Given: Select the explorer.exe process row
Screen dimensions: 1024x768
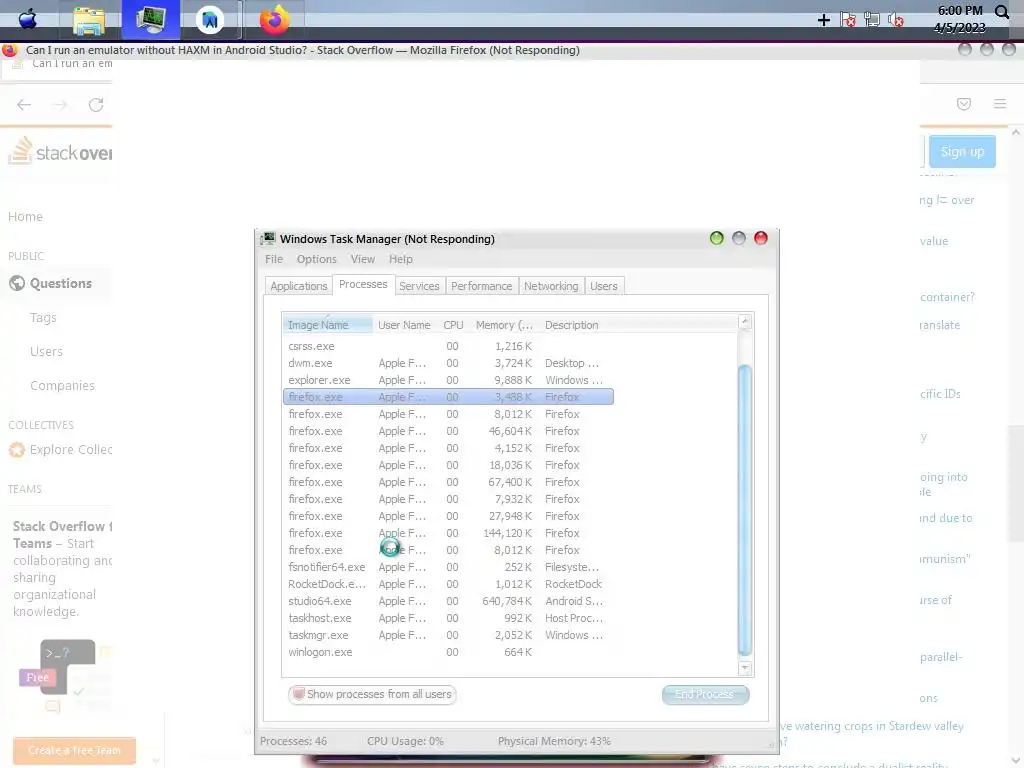Looking at the screenshot, I should pos(448,380).
